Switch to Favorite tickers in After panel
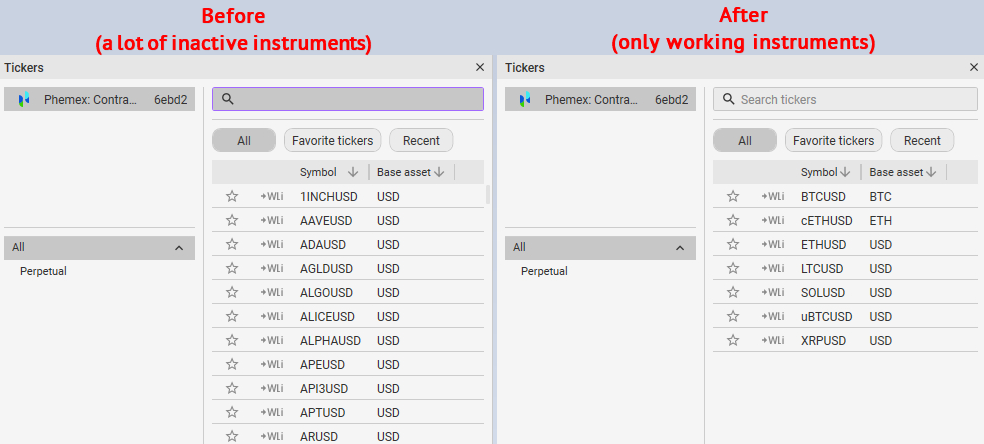The width and height of the screenshot is (984, 444). click(833, 141)
